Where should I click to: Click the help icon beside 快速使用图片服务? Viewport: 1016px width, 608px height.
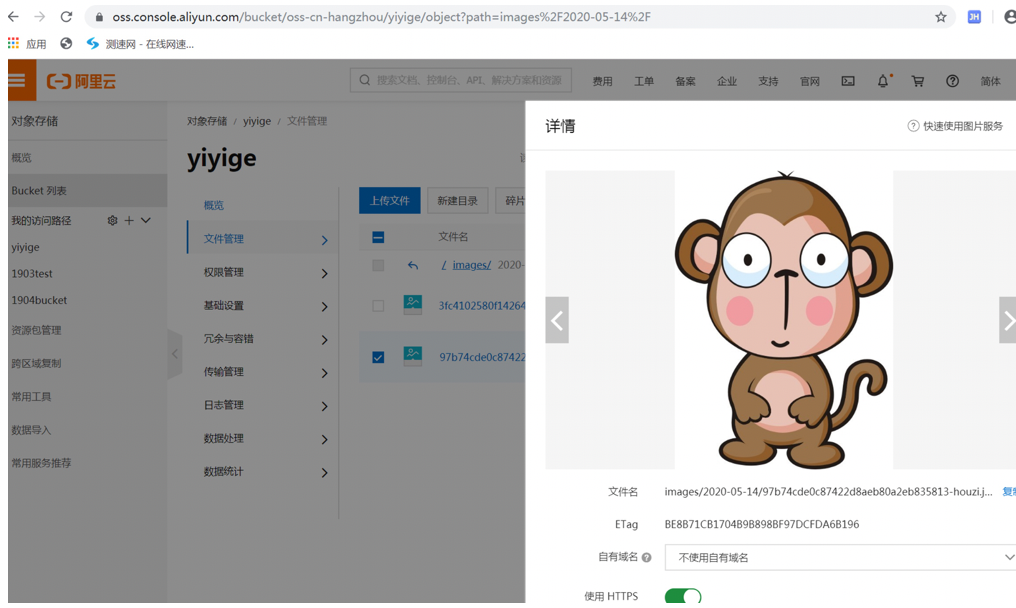[x=913, y=126]
